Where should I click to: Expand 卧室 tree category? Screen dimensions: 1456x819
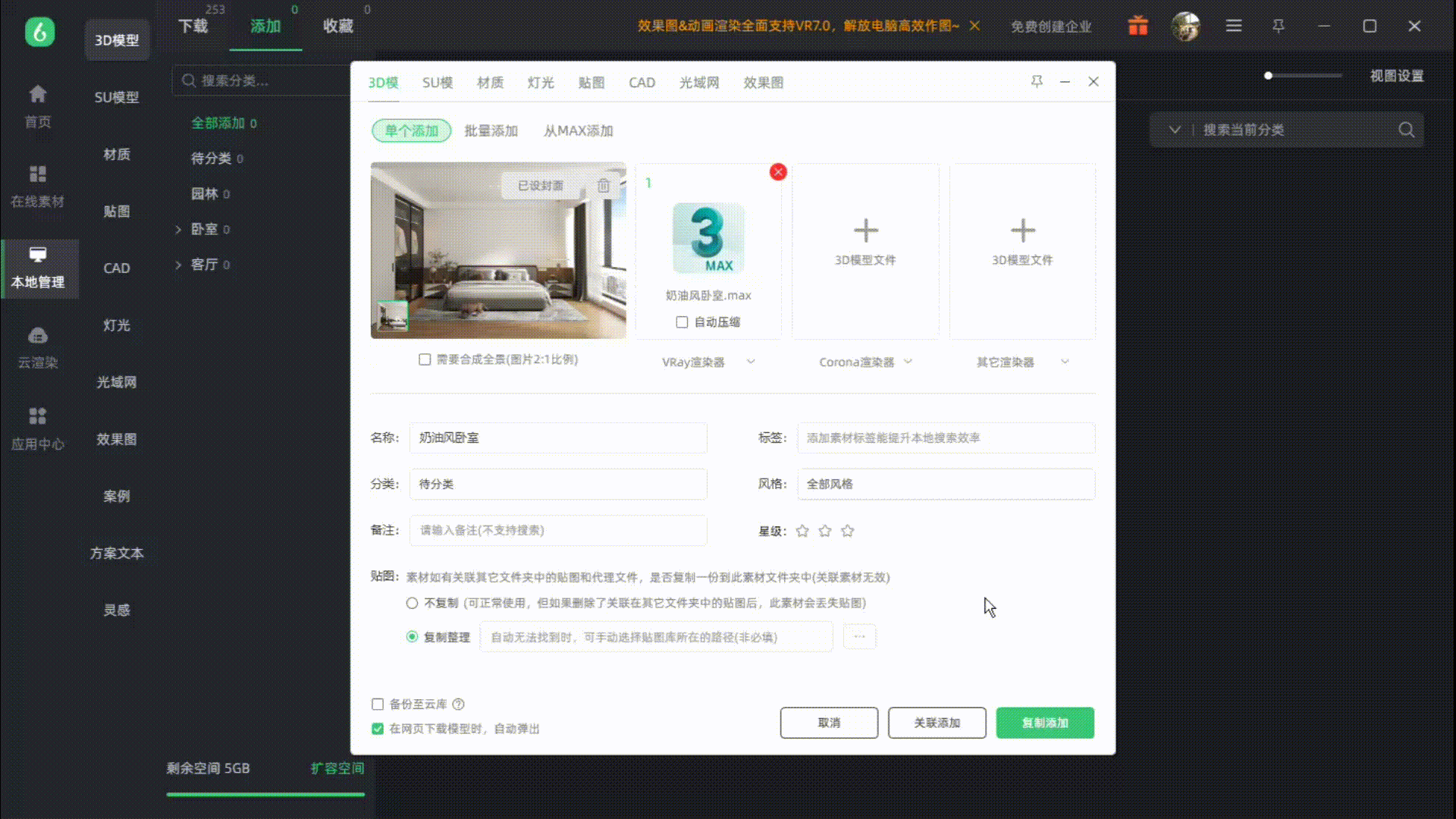click(178, 229)
